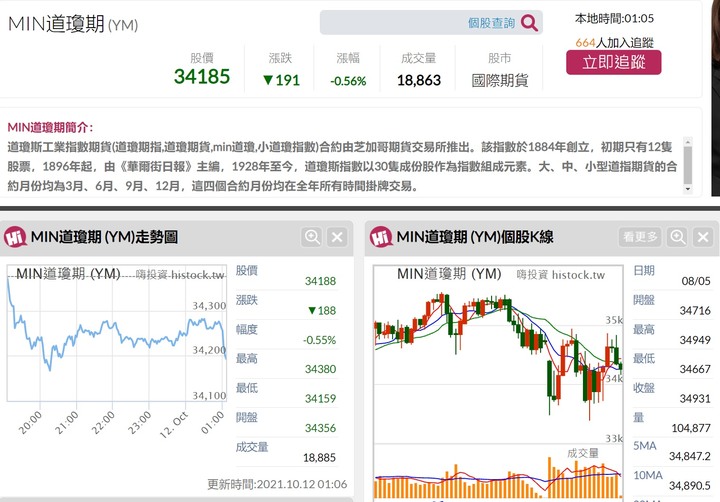Click the MIN道瓊期 (YM)走勢圖 panel title

[x=104, y=237]
